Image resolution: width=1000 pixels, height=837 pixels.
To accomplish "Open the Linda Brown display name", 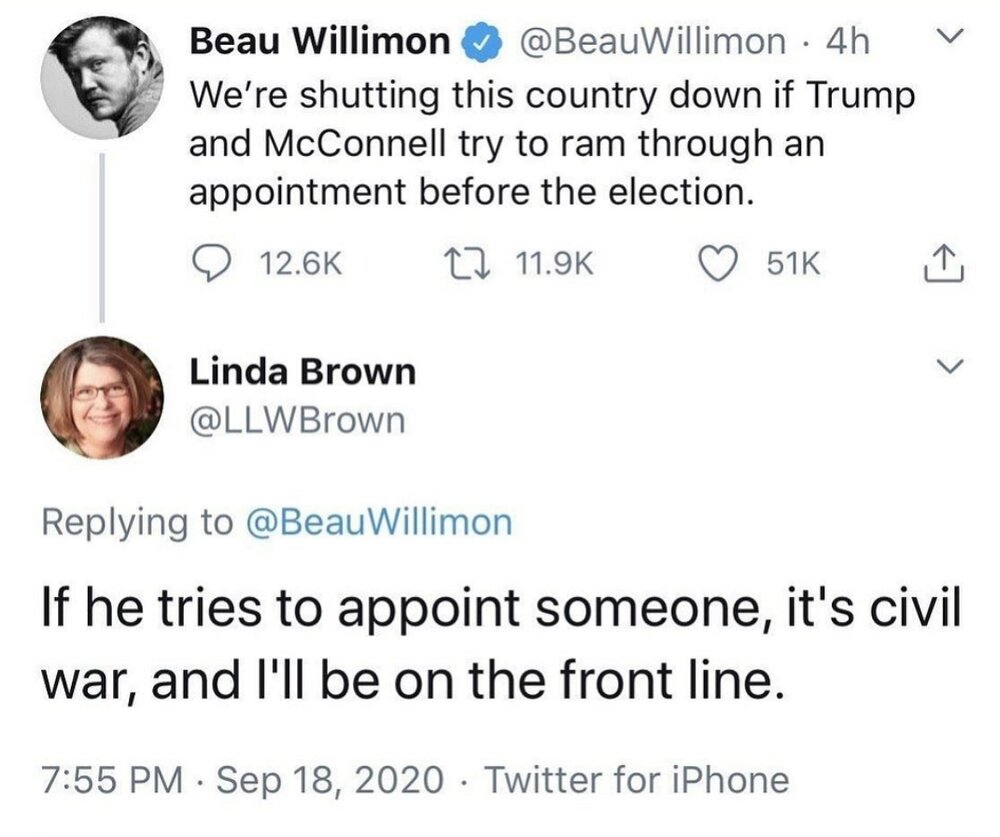I will click(302, 372).
